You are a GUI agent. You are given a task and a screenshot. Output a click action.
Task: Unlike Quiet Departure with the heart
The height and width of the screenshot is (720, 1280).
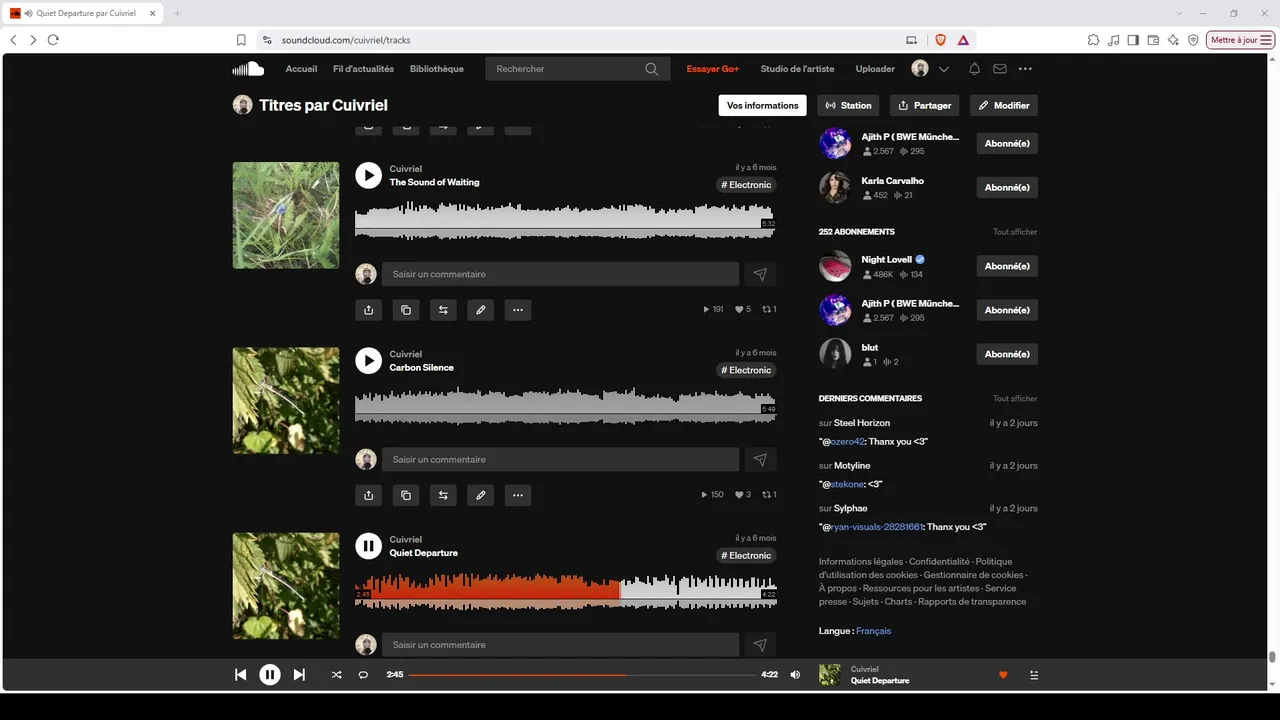(x=1003, y=675)
